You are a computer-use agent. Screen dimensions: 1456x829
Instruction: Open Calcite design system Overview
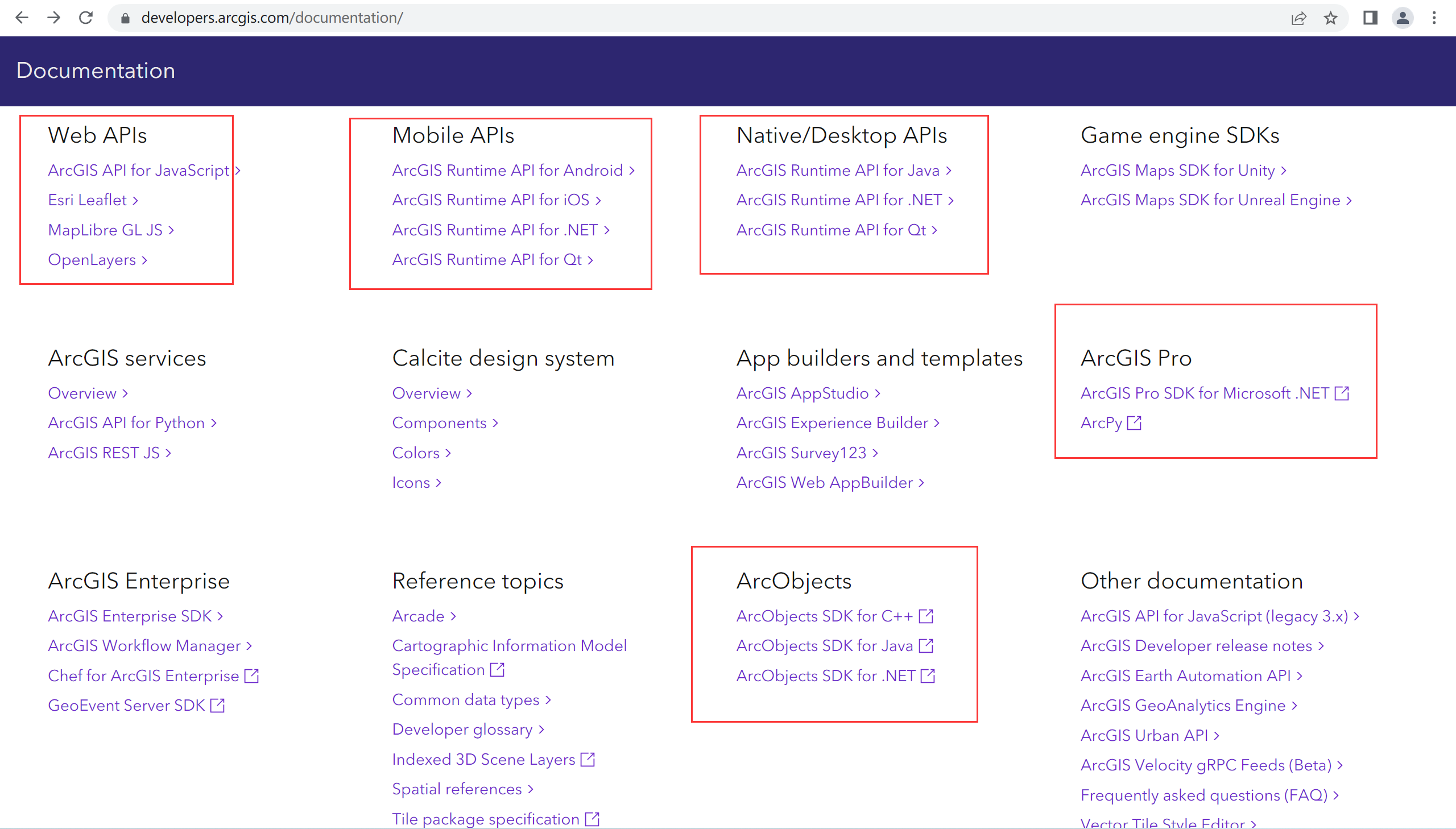(x=432, y=393)
